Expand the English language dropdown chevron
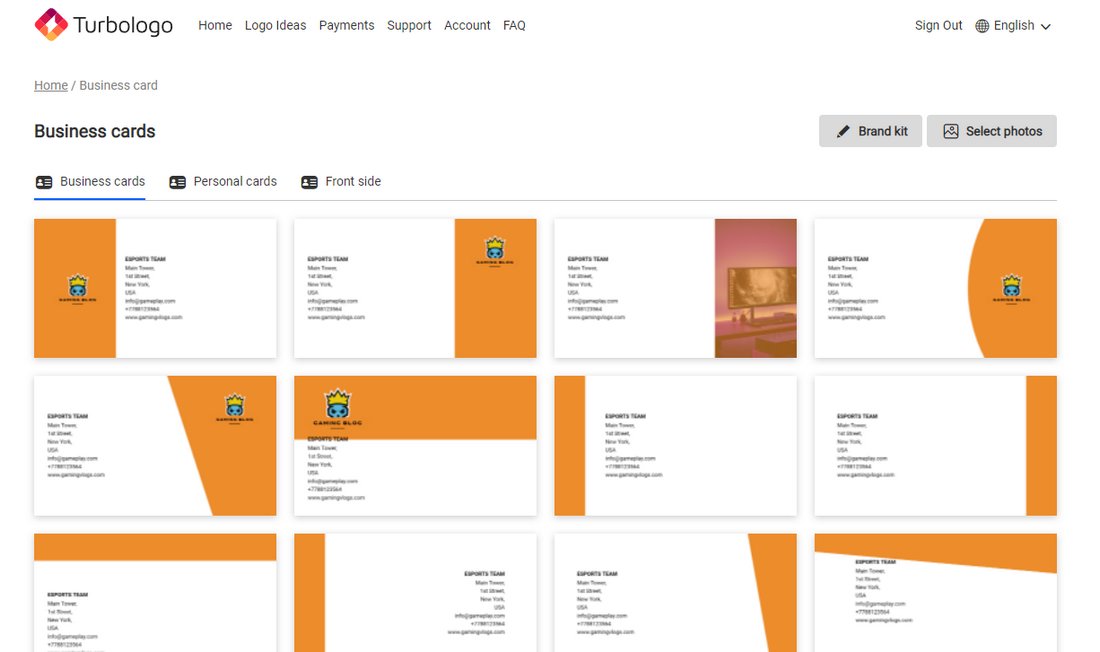 click(x=1045, y=27)
